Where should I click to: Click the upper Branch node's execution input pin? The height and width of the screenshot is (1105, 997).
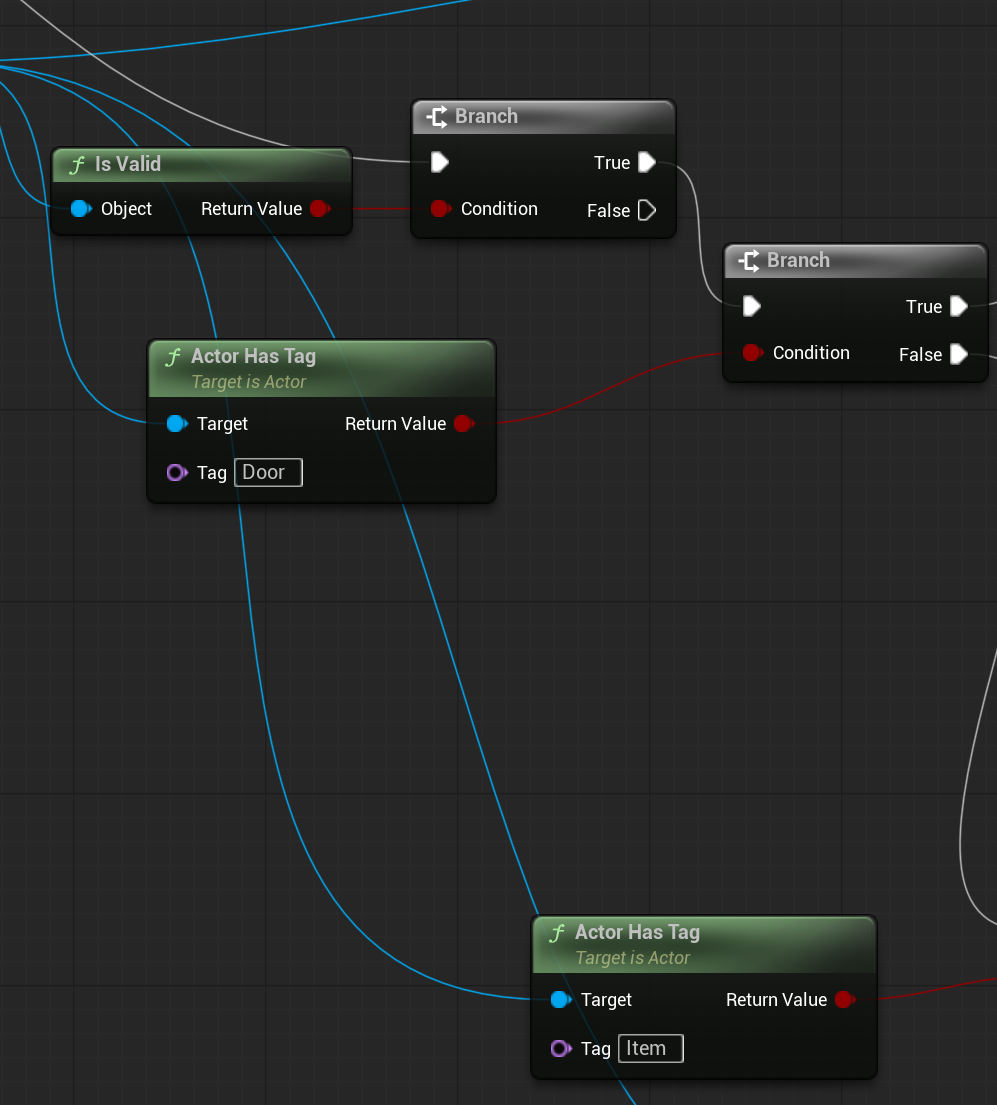(440, 163)
